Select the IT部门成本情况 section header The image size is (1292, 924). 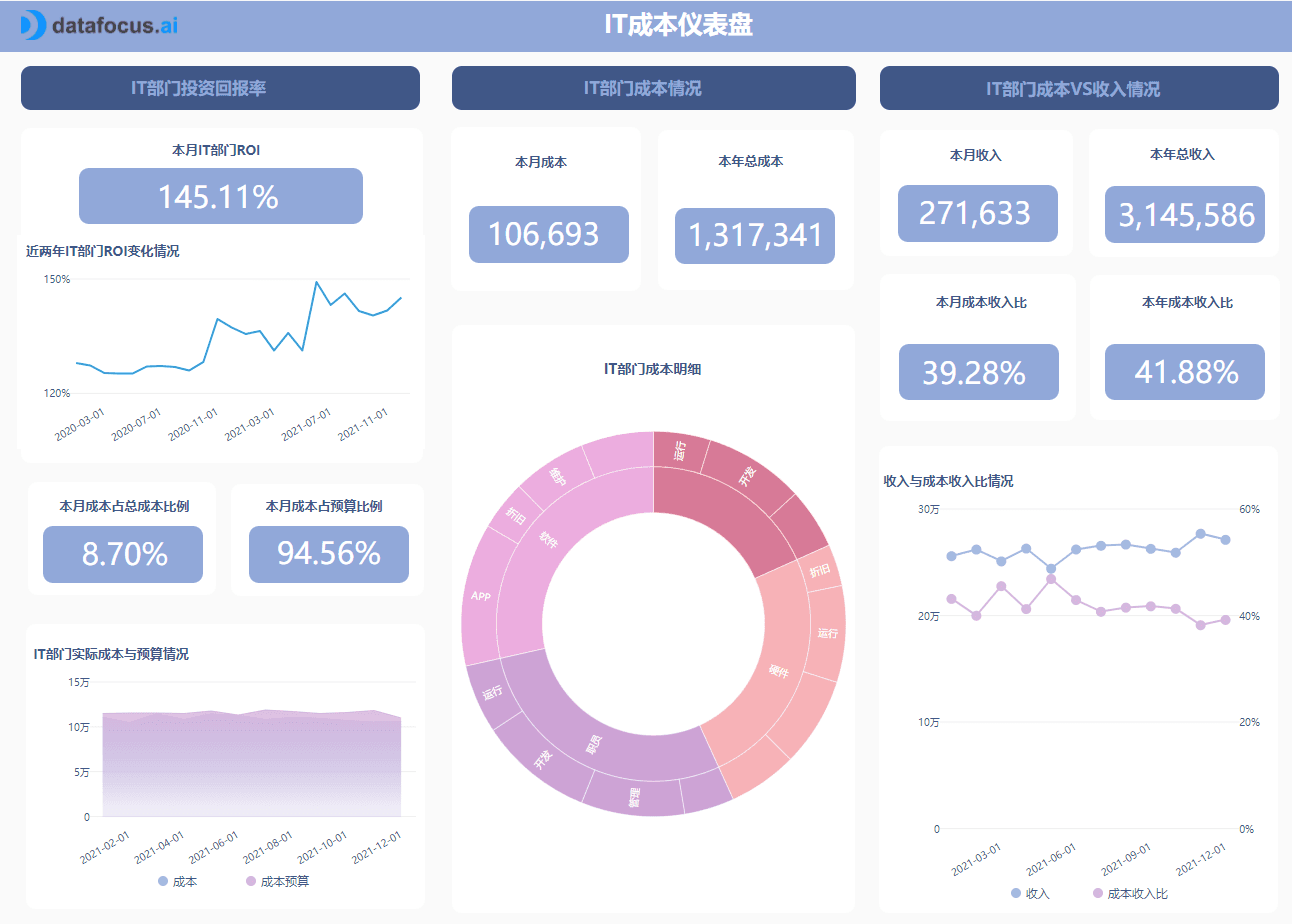pyautogui.click(x=654, y=88)
